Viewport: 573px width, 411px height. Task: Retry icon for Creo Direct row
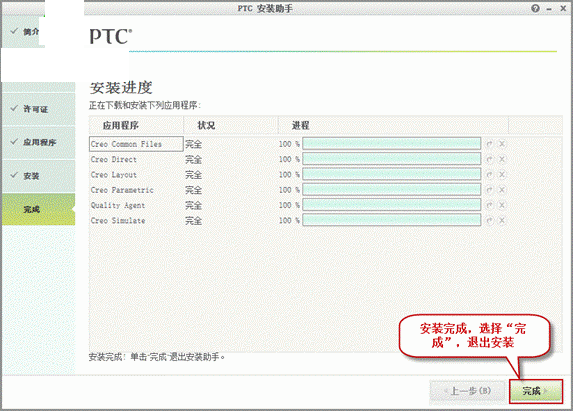pos(490,159)
